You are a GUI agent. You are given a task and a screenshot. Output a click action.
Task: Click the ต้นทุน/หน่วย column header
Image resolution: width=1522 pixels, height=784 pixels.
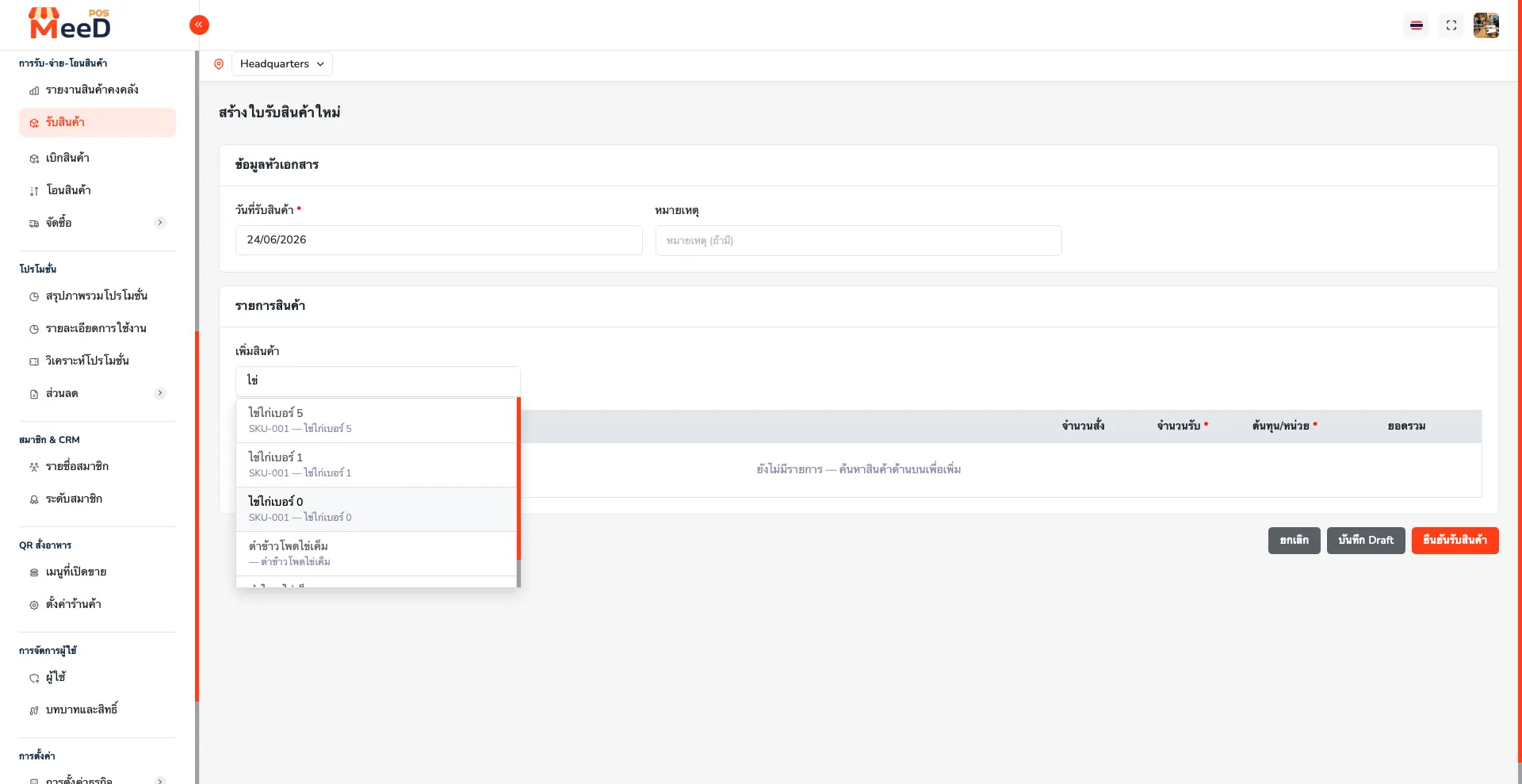pyautogui.click(x=1284, y=426)
